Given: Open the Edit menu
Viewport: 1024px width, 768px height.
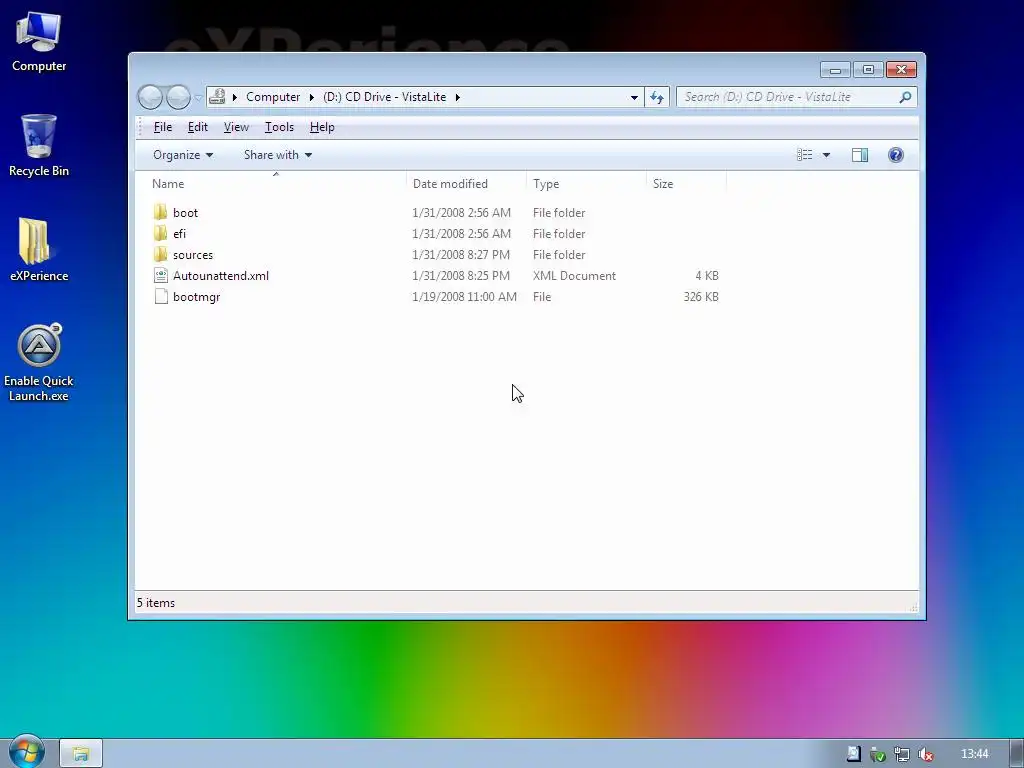Looking at the screenshot, I should tap(198, 127).
